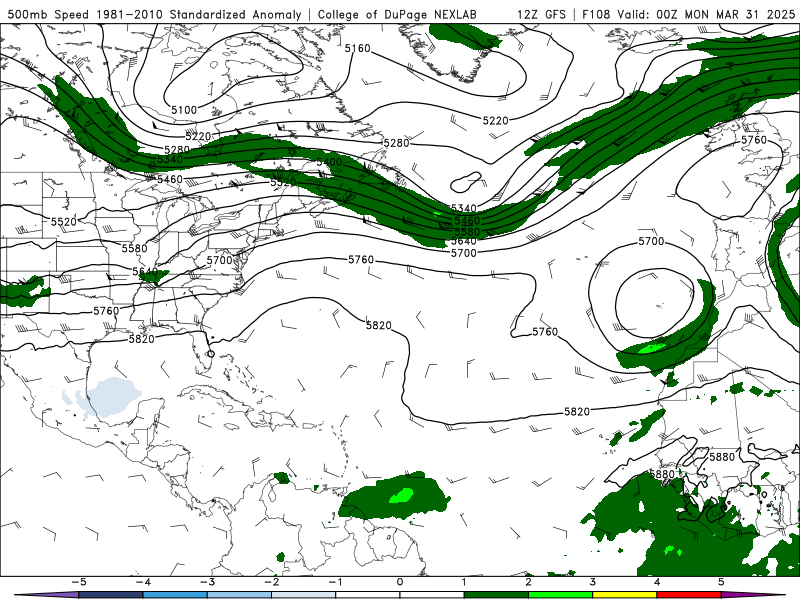The height and width of the screenshot is (600, 800).
Task: Click the 5400 contour label
Action: coord(329,162)
